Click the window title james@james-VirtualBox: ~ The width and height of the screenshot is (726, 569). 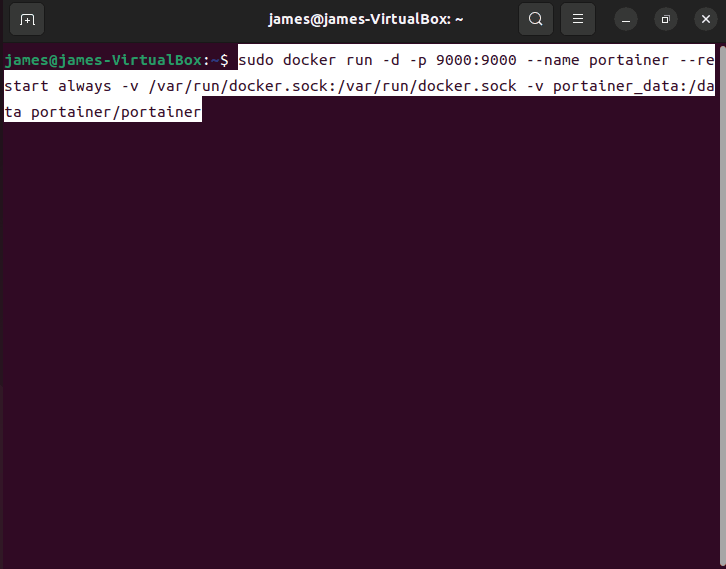(x=366, y=19)
